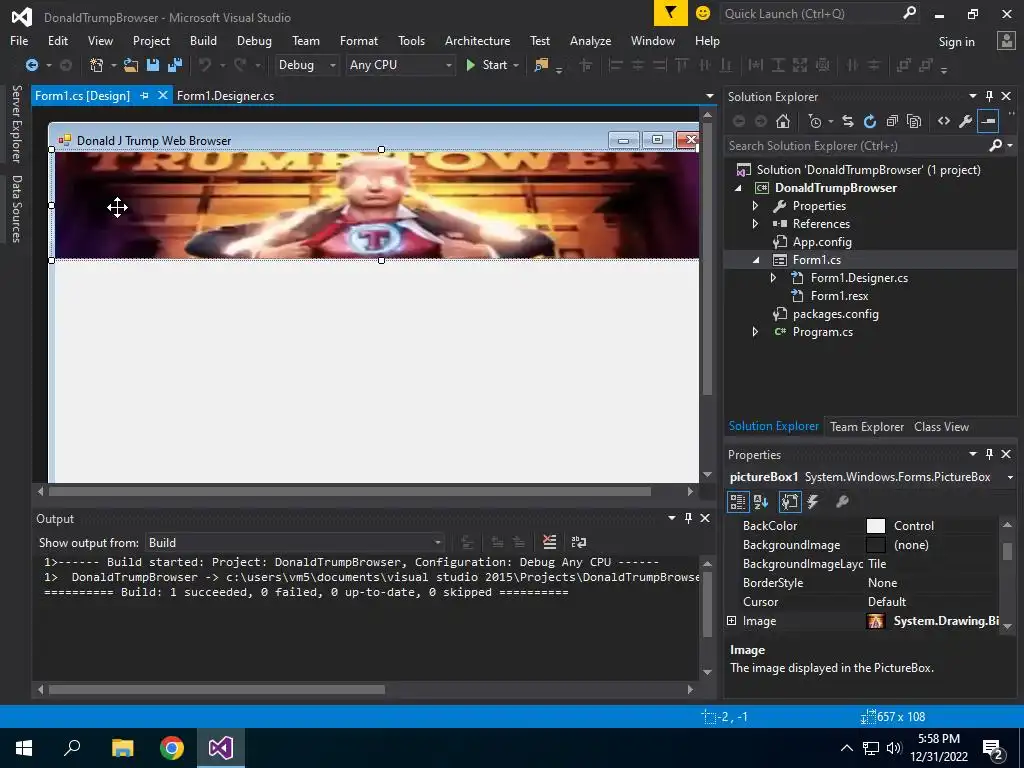Click the New Project toolbar icon
The width and height of the screenshot is (1024, 768).
97,65
